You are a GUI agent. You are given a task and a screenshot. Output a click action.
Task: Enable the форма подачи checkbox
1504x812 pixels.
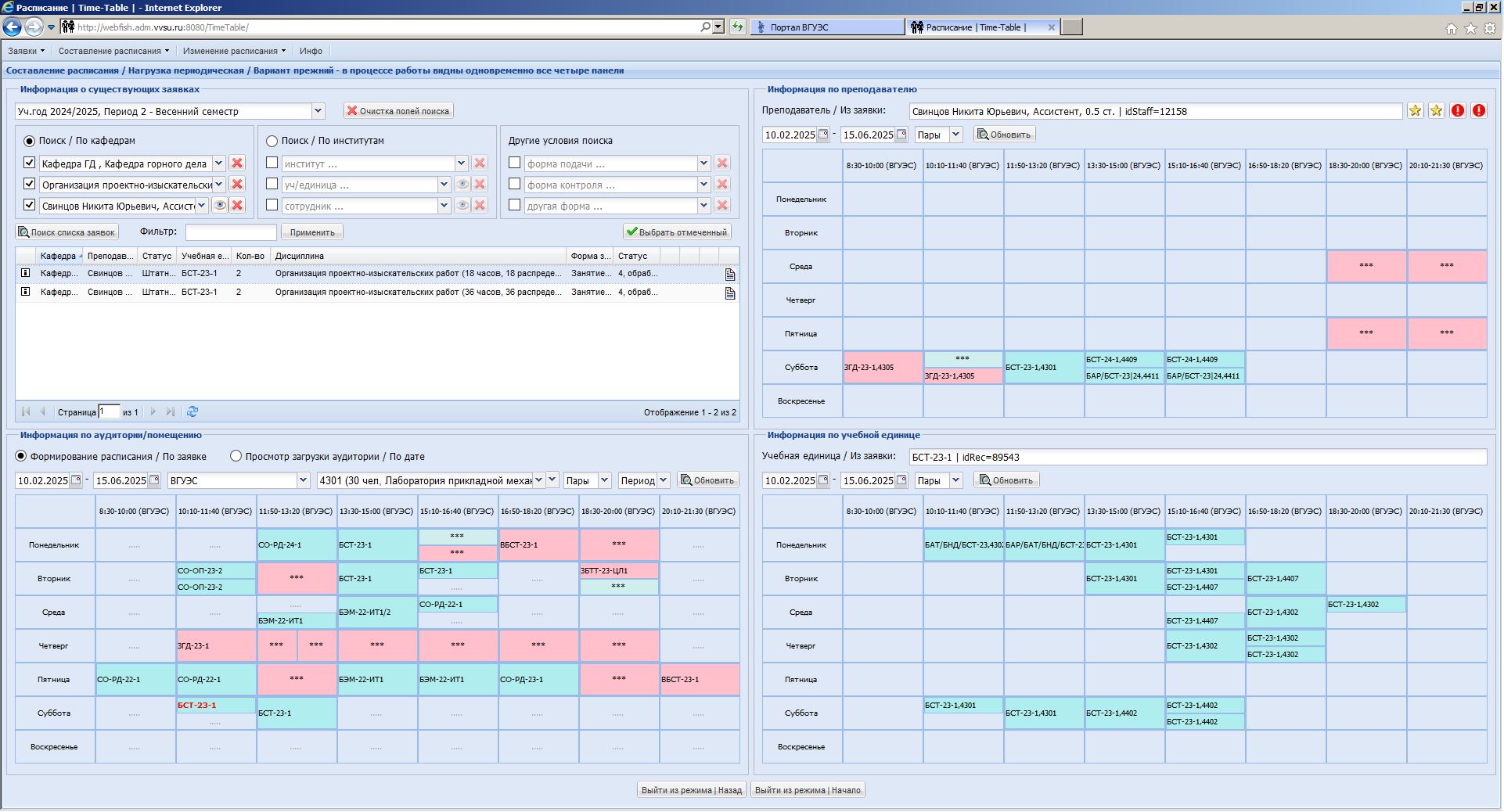(514, 163)
